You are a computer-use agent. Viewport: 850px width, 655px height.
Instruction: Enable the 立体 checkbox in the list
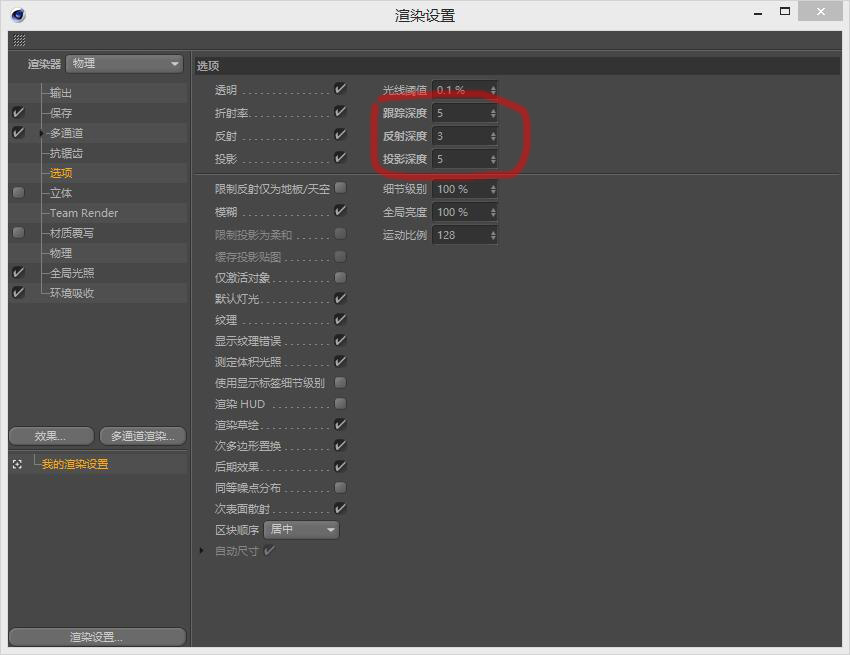[18, 192]
